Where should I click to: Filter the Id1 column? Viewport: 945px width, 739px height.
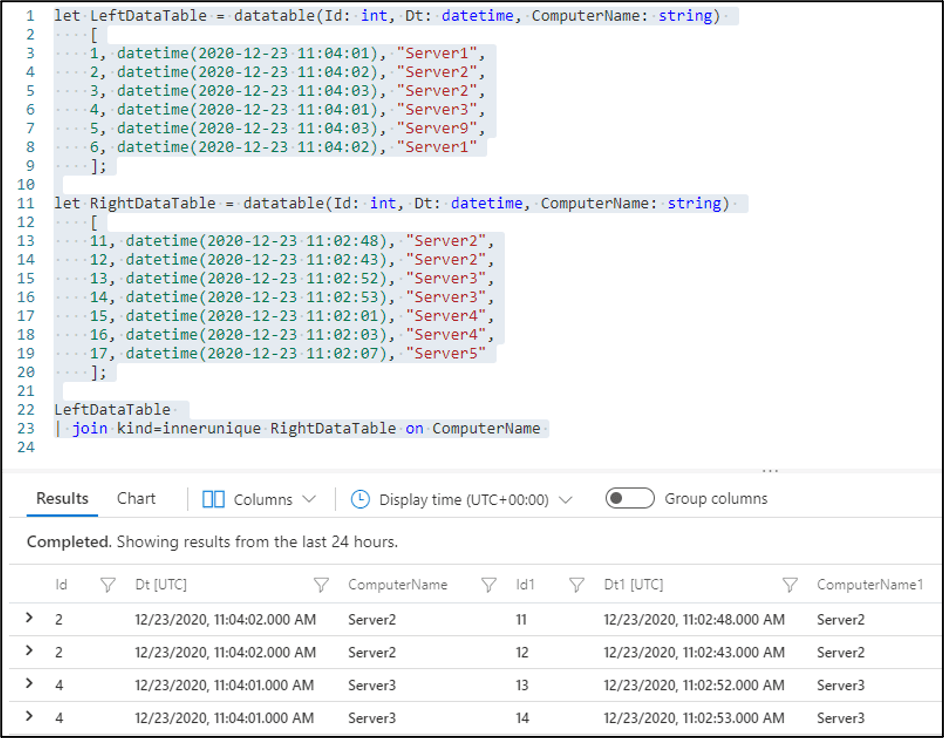pos(576,584)
